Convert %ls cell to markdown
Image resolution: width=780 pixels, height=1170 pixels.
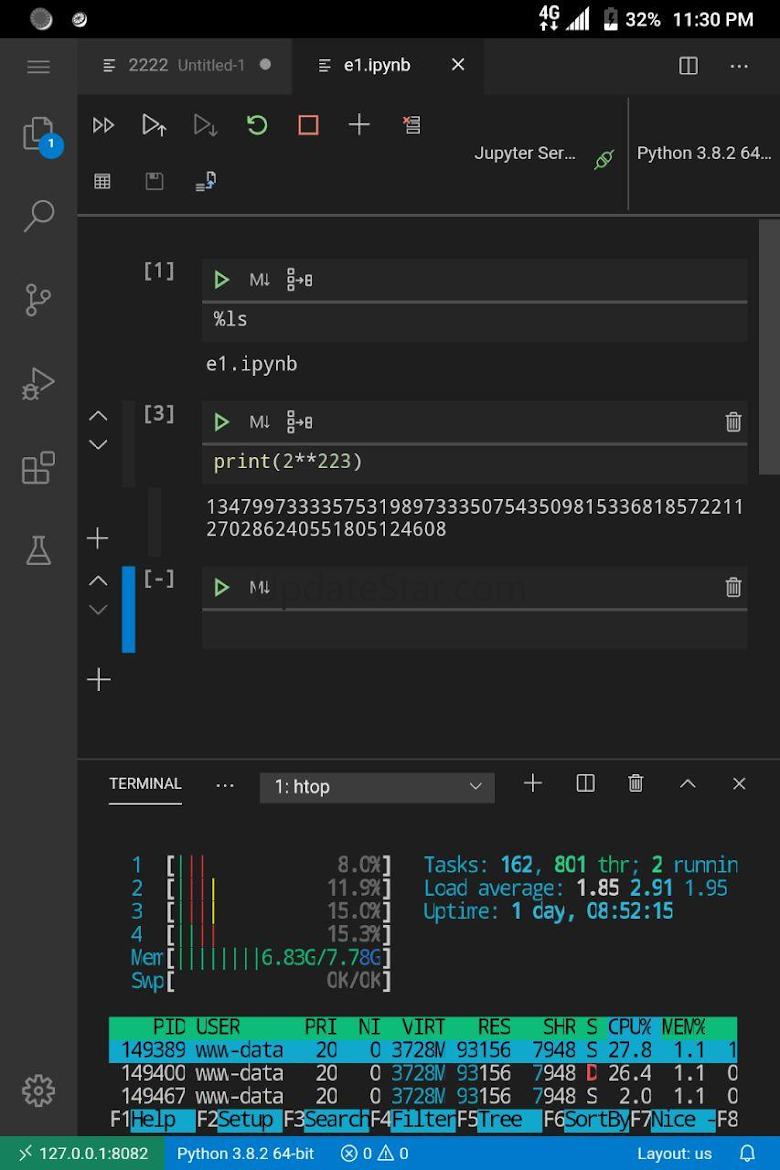pyautogui.click(x=260, y=280)
